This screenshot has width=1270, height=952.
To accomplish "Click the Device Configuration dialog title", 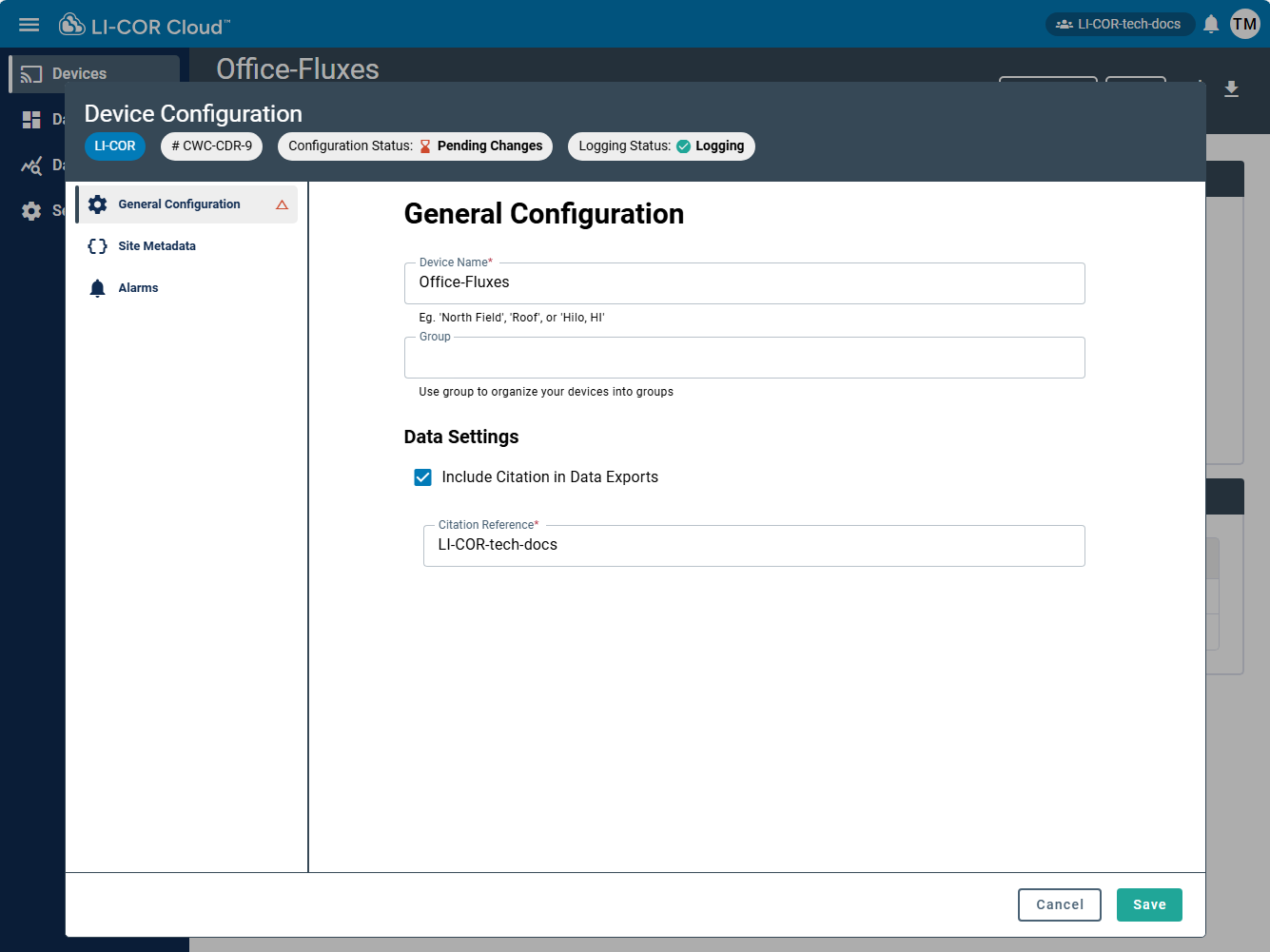I will (x=193, y=113).
